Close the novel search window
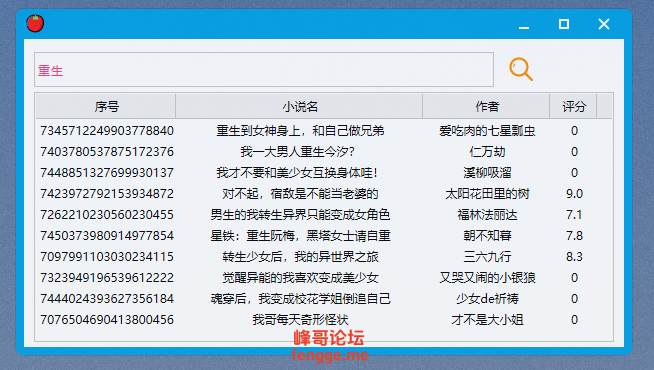 point(604,24)
